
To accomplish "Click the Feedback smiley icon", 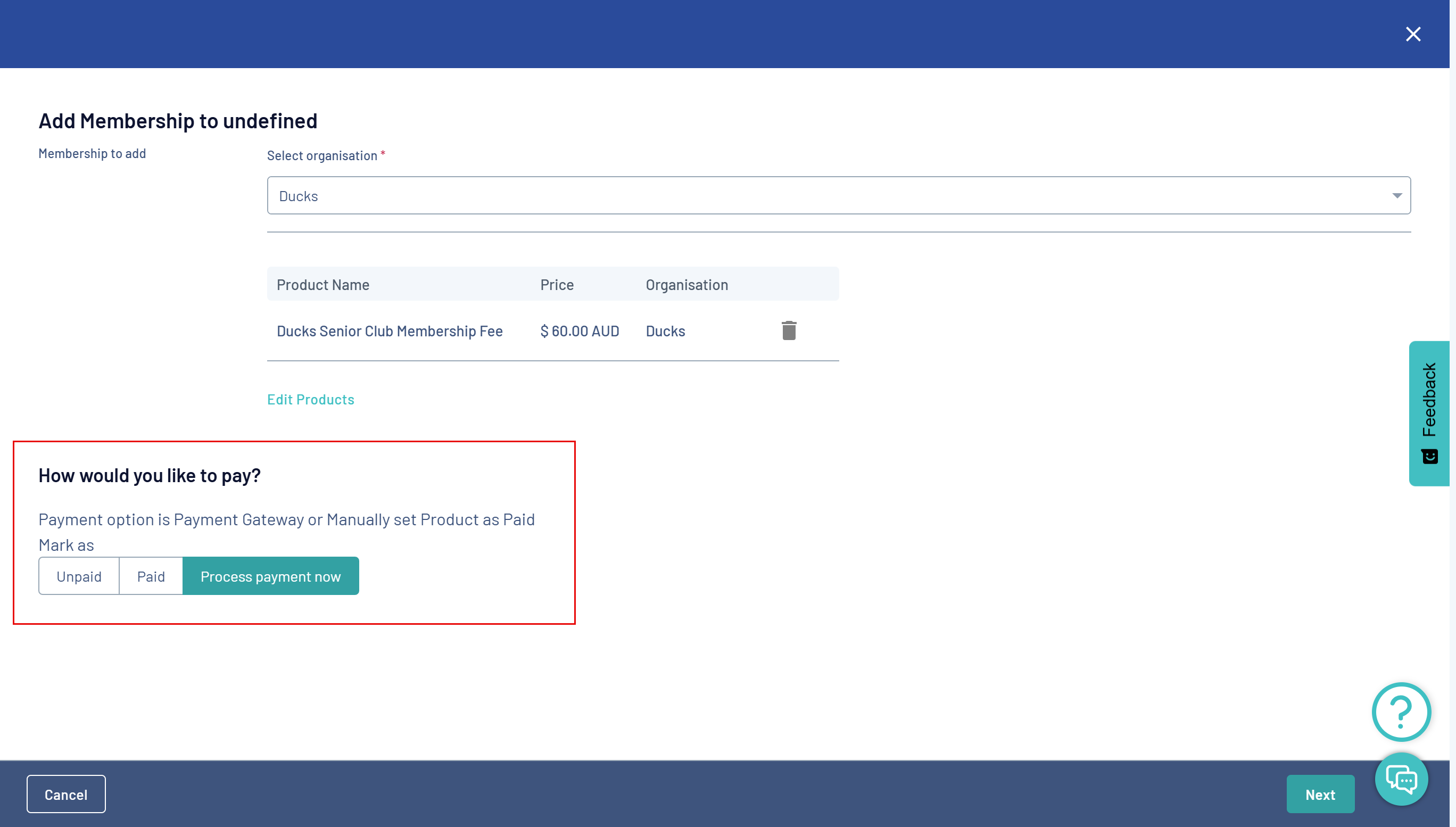I will pyautogui.click(x=1429, y=456).
